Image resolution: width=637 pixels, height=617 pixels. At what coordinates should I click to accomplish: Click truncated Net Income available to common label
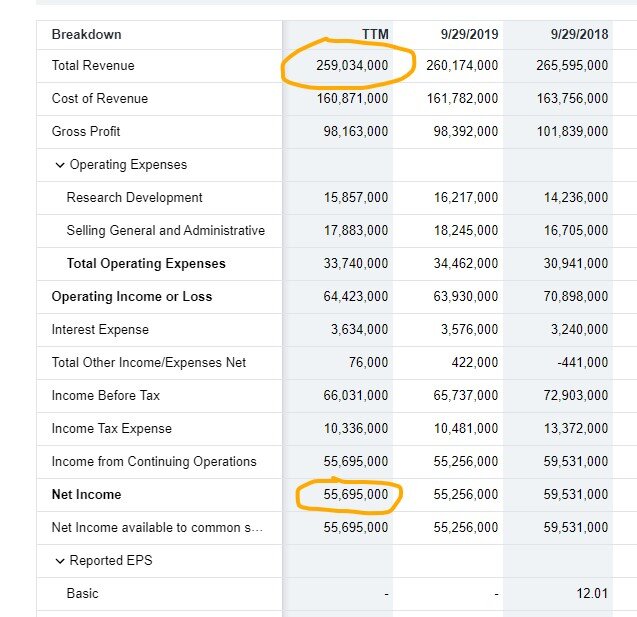click(157, 527)
